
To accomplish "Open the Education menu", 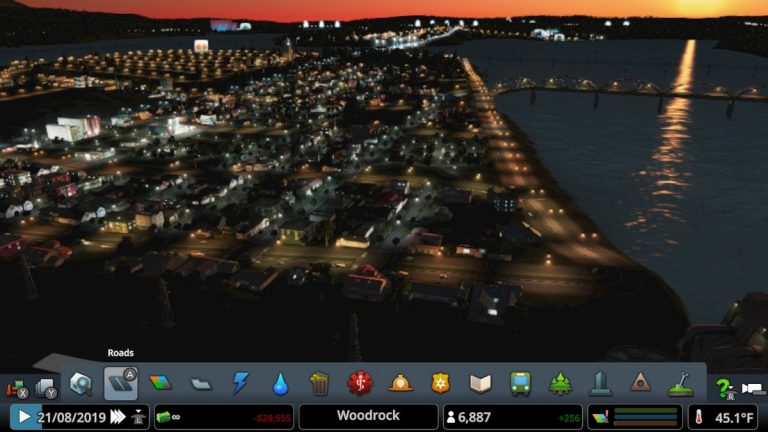I will coord(480,384).
